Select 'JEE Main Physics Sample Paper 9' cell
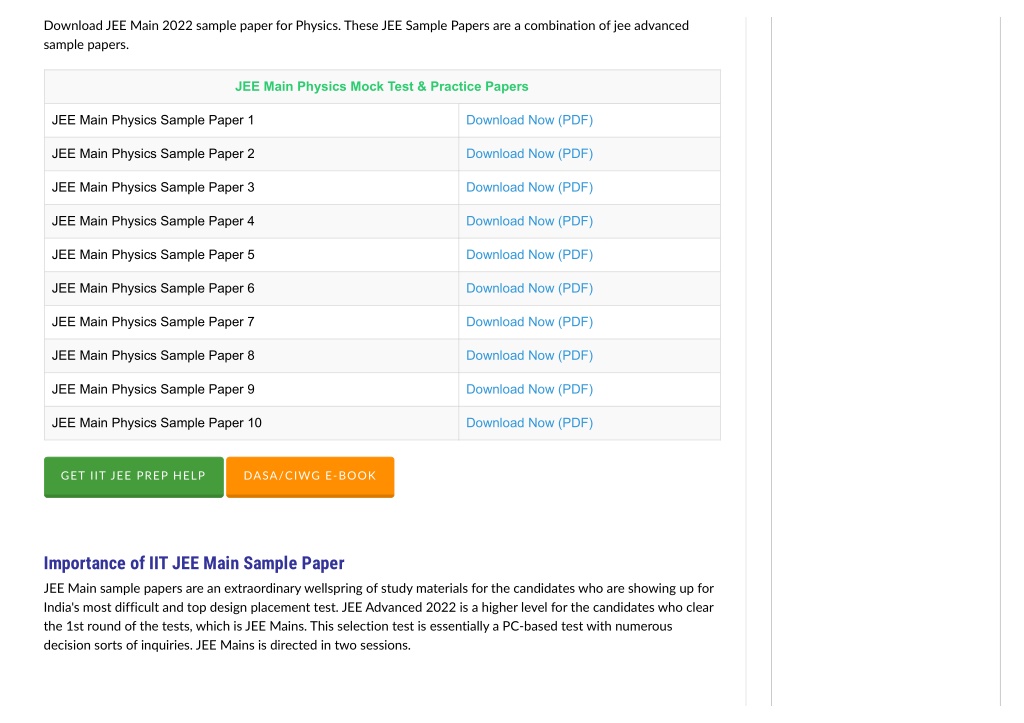The image size is (1024, 723). coord(251,389)
